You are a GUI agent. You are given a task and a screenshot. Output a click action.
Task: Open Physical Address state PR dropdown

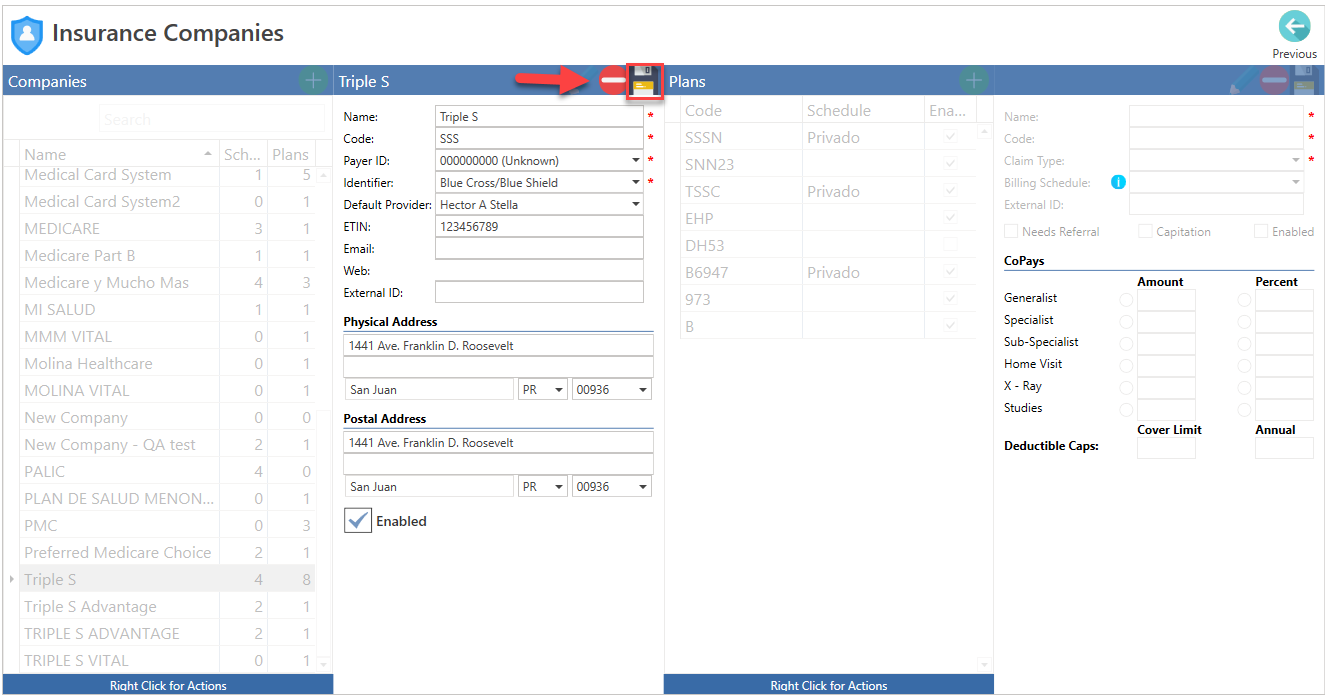pos(558,389)
